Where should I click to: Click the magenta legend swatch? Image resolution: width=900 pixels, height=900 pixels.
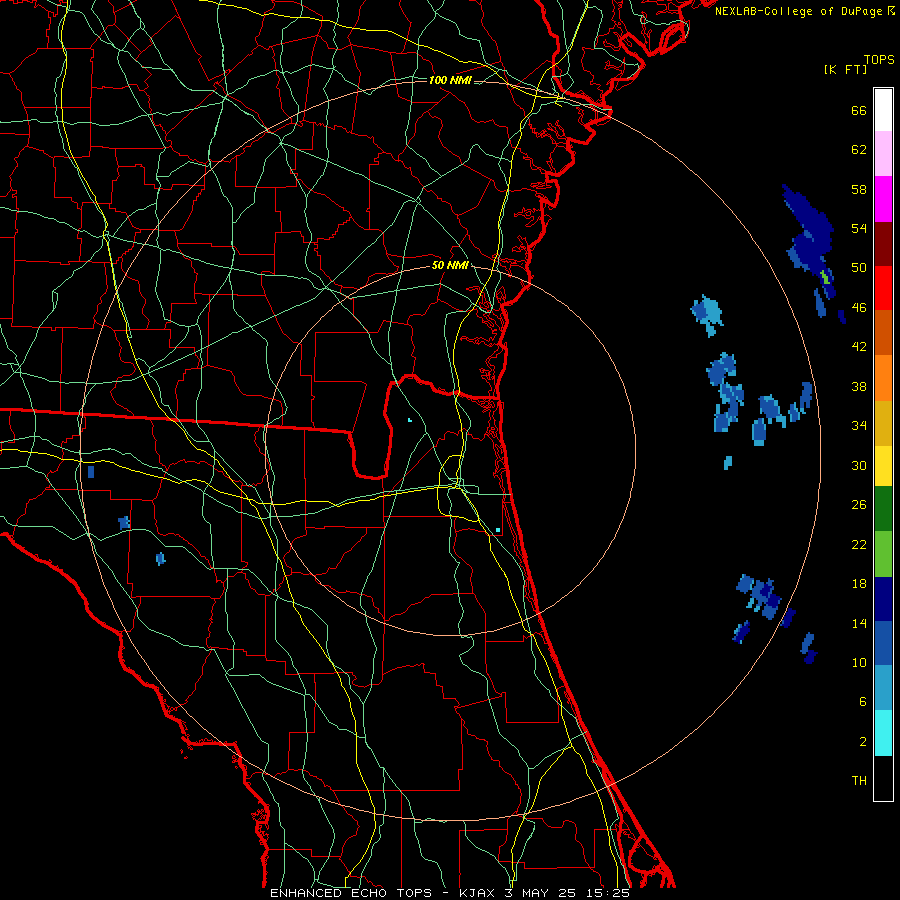[883, 199]
